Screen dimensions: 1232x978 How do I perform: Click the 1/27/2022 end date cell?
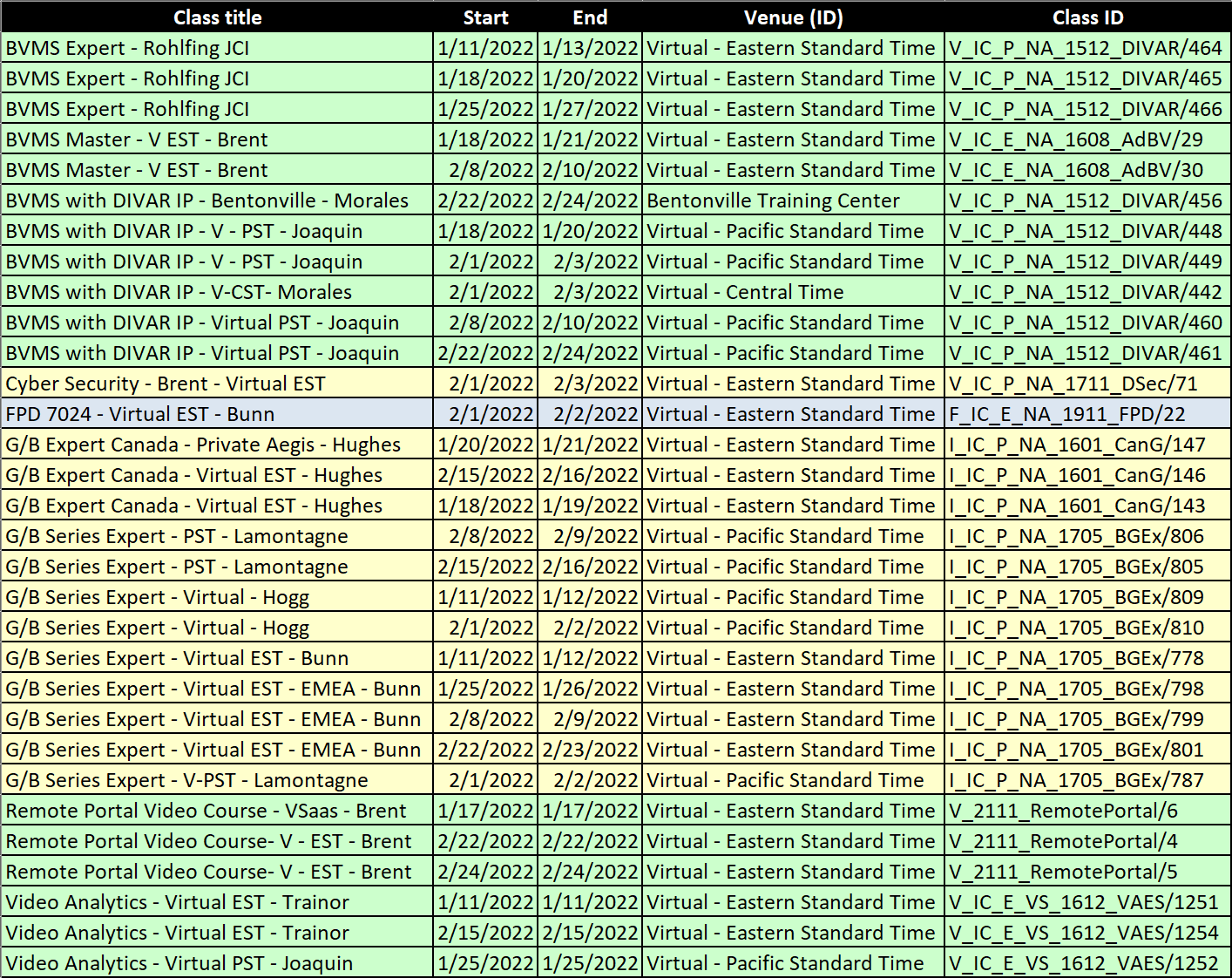click(x=590, y=109)
